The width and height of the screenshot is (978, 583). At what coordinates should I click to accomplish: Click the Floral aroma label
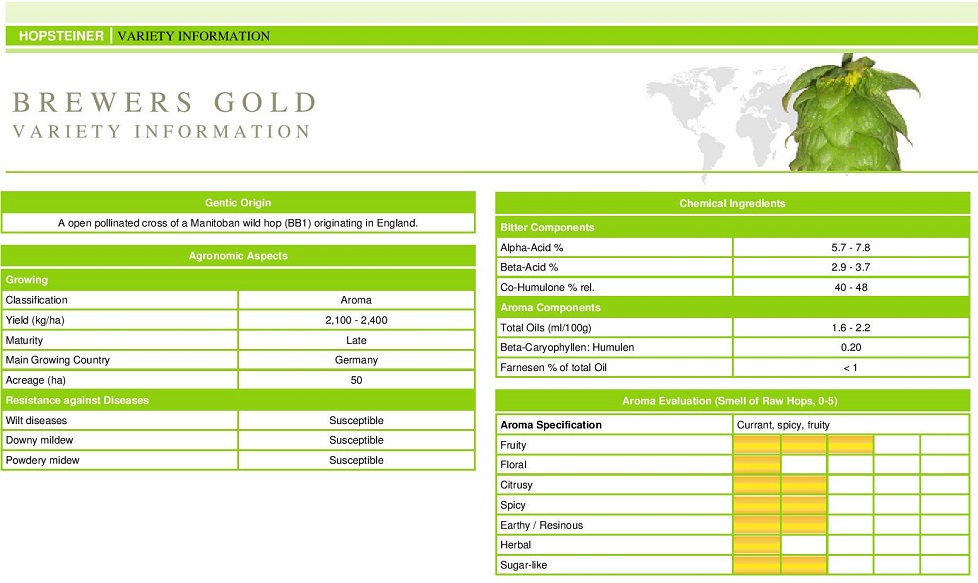513,465
